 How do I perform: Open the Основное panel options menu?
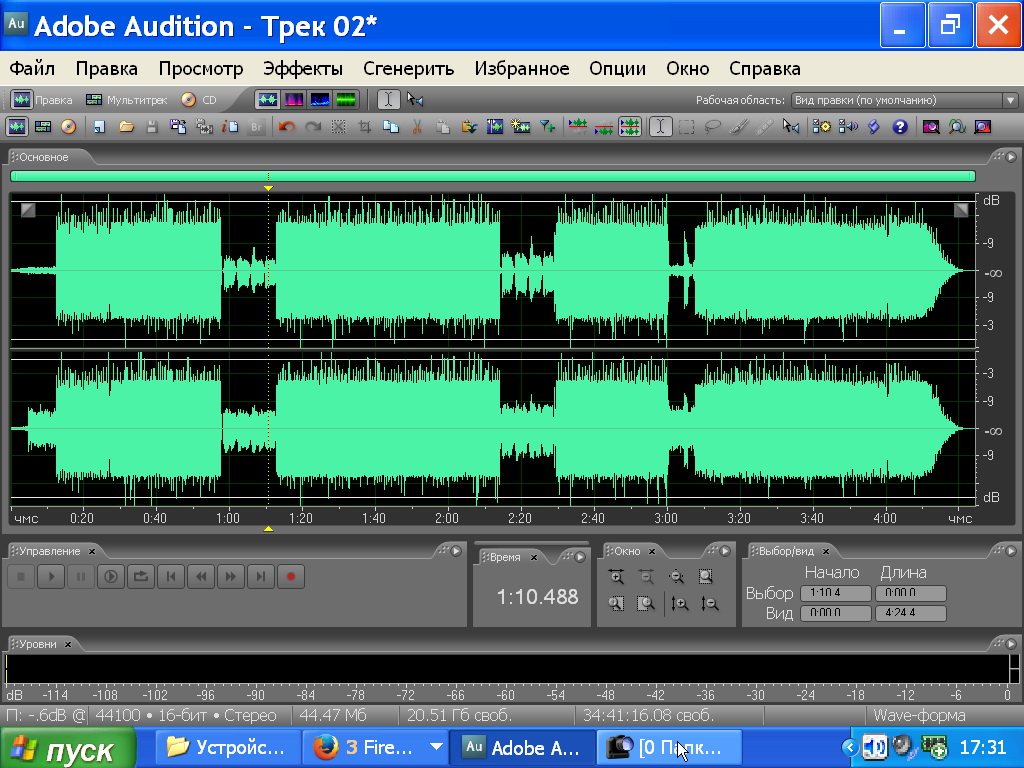click(x=1011, y=157)
